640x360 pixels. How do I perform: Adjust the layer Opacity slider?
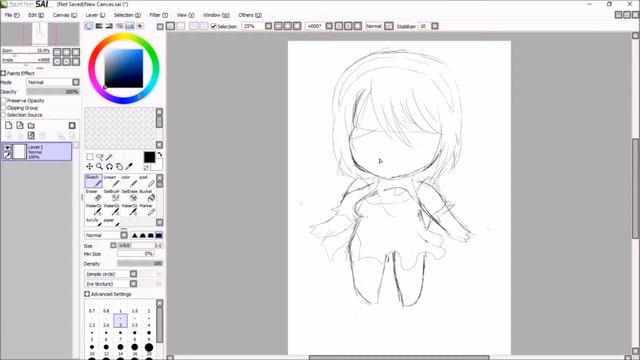(53, 92)
